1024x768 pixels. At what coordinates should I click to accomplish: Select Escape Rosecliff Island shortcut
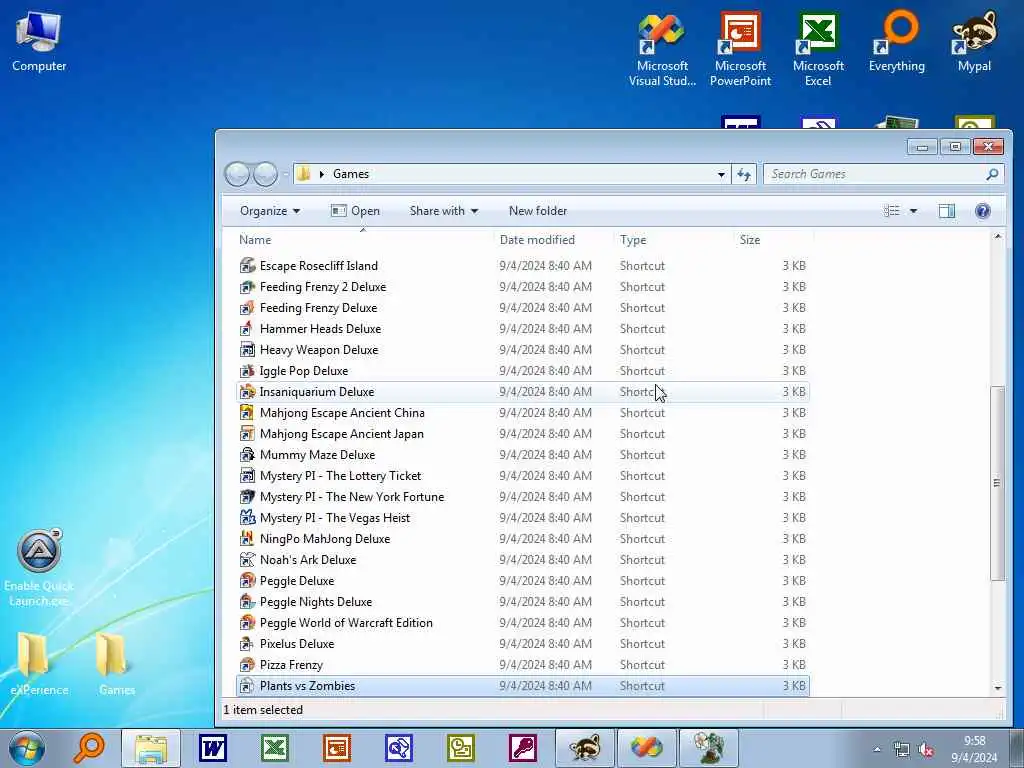522,266
